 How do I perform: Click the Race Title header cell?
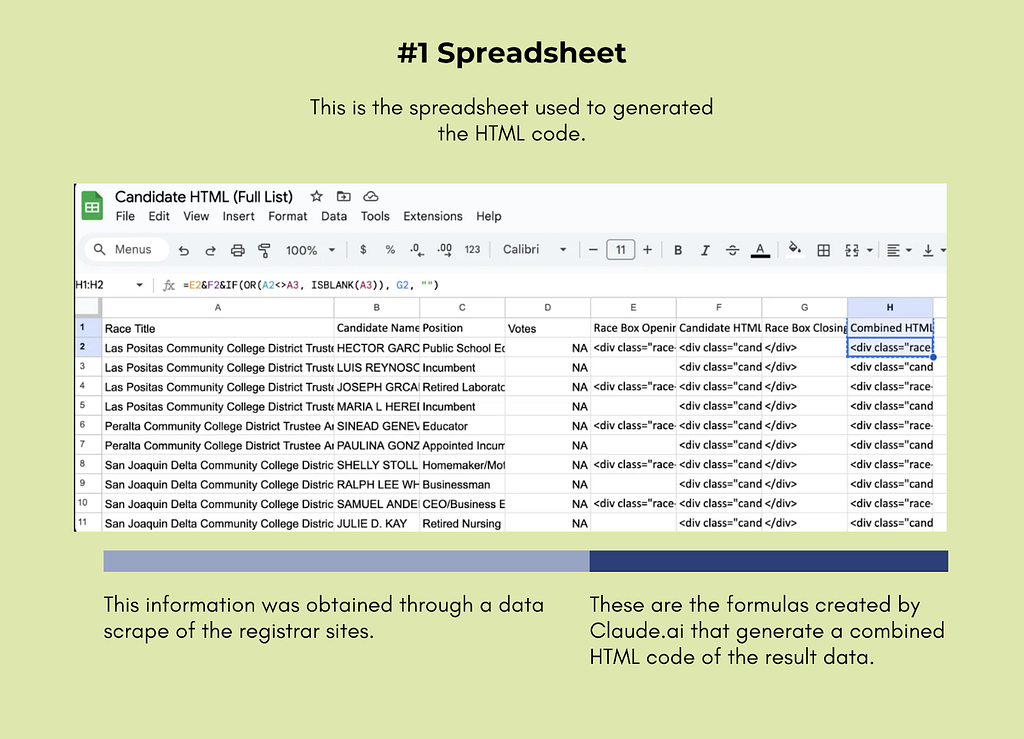[x=217, y=328]
